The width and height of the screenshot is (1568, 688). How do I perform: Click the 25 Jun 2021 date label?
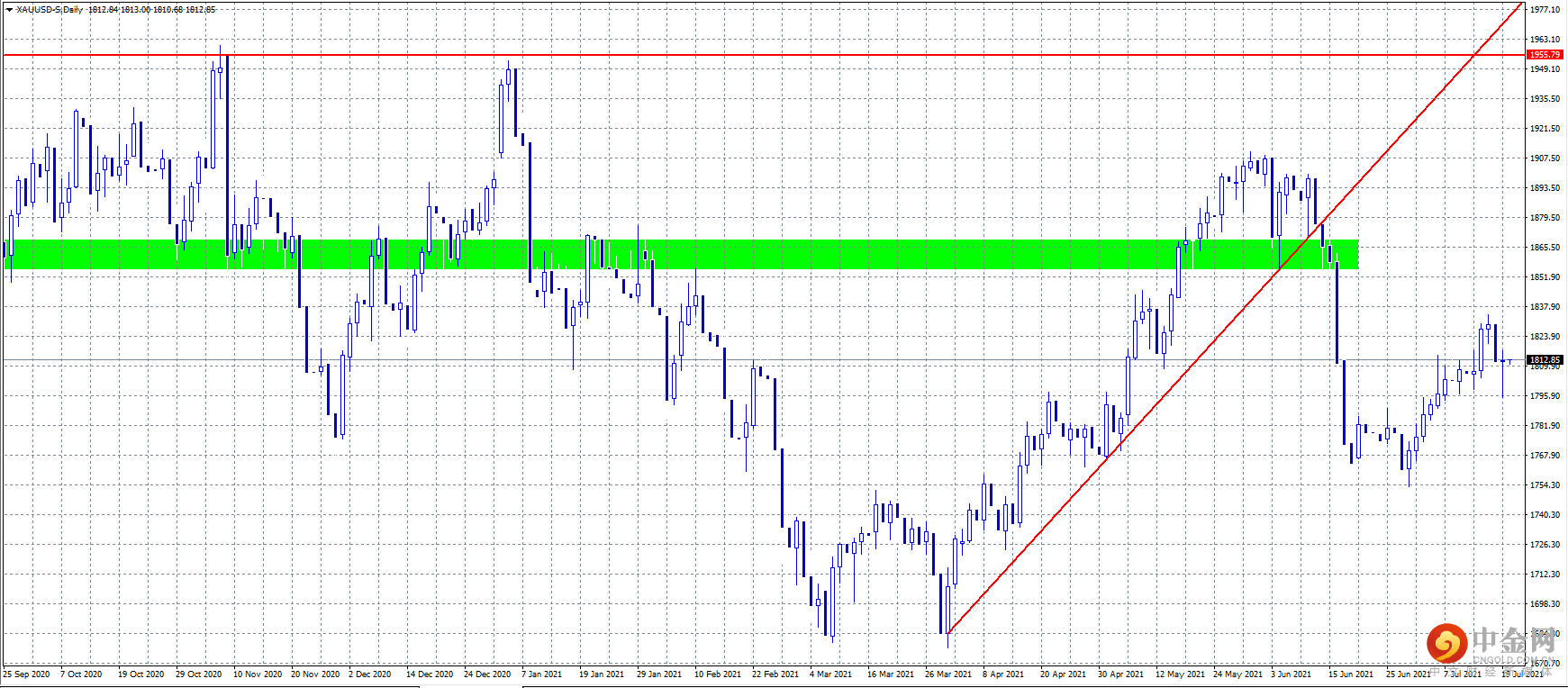click(x=1409, y=674)
